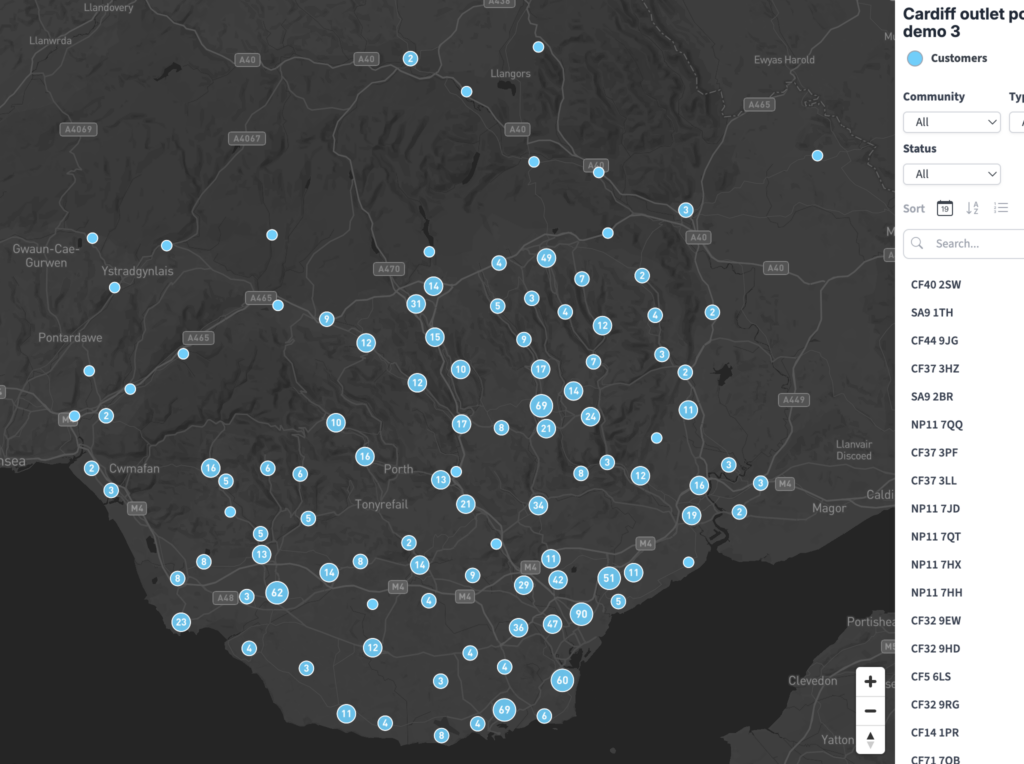Open the 60 cluster marker
The height and width of the screenshot is (764, 1024).
pos(562,680)
